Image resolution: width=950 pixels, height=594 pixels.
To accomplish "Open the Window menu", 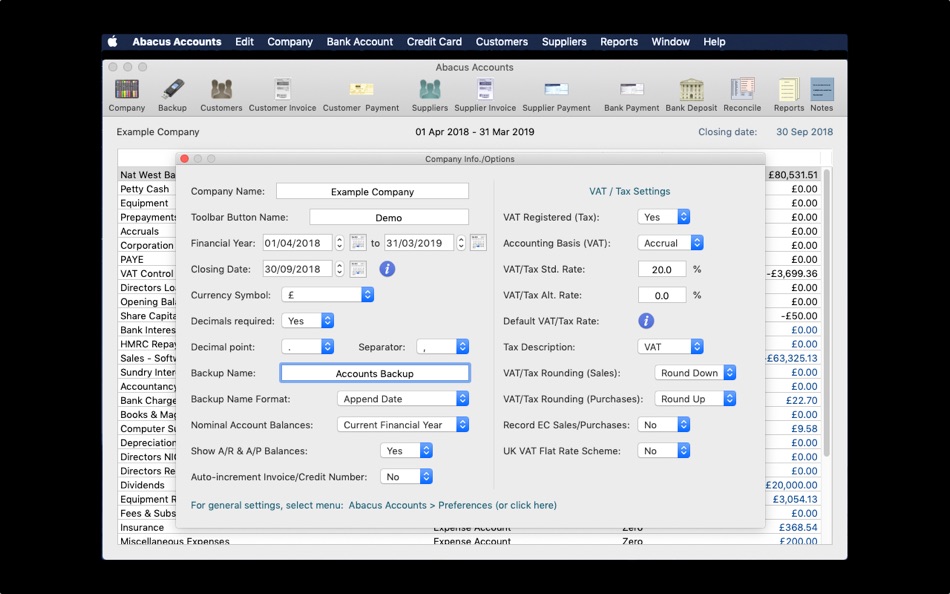I will (x=671, y=42).
